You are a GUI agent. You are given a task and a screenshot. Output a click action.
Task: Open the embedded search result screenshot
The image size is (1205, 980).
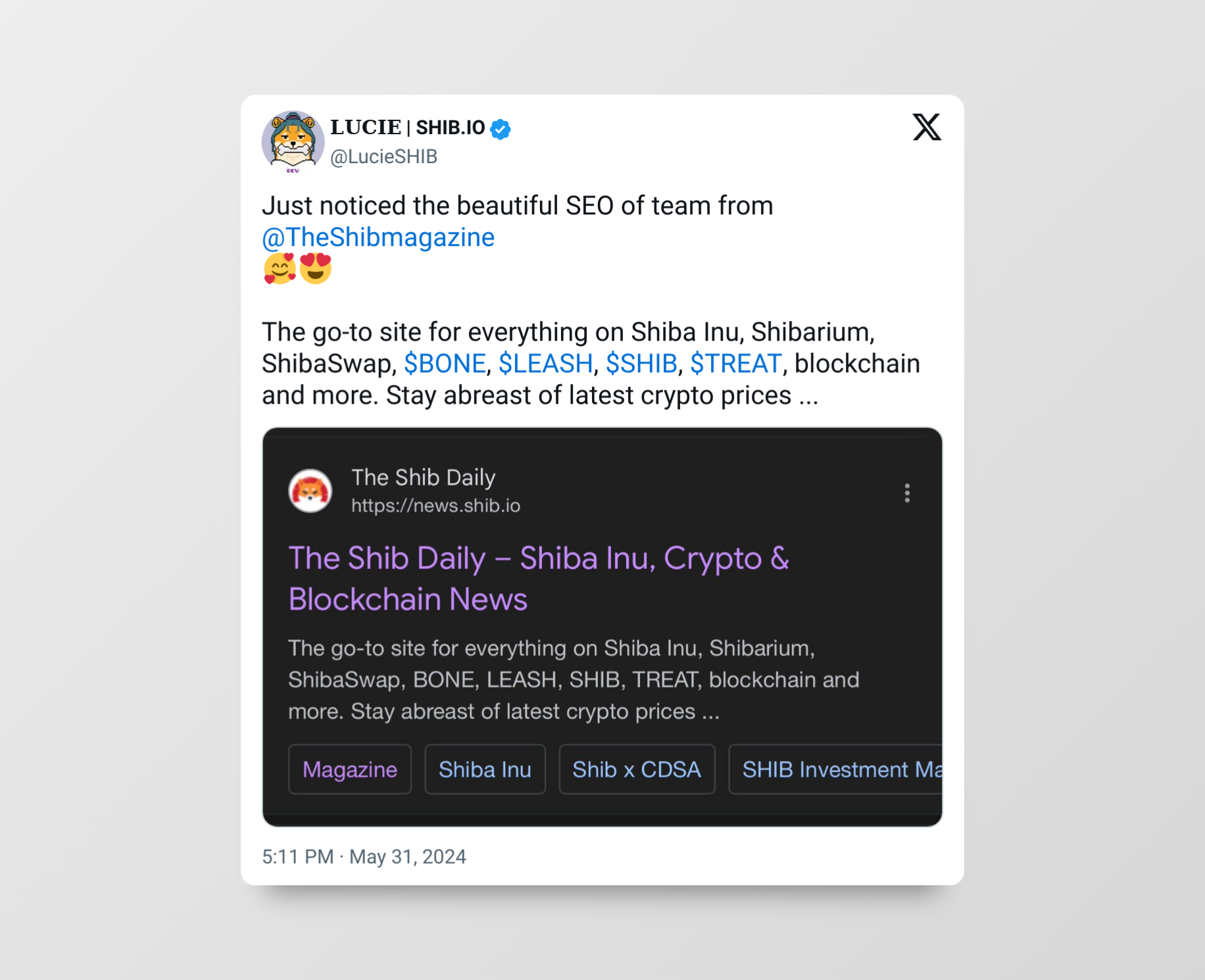click(x=602, y=627)
